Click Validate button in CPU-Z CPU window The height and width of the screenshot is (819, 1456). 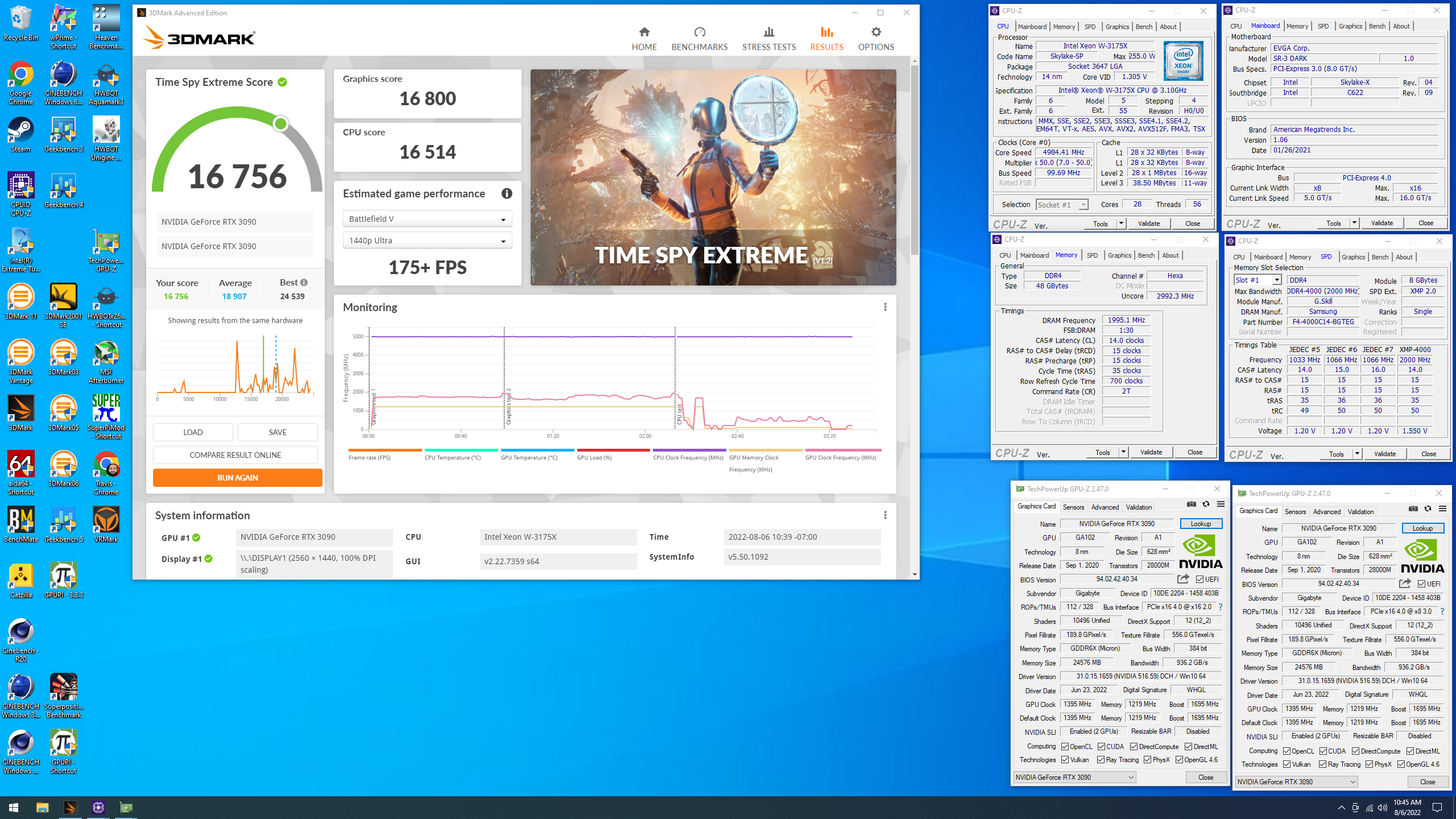1148,224
